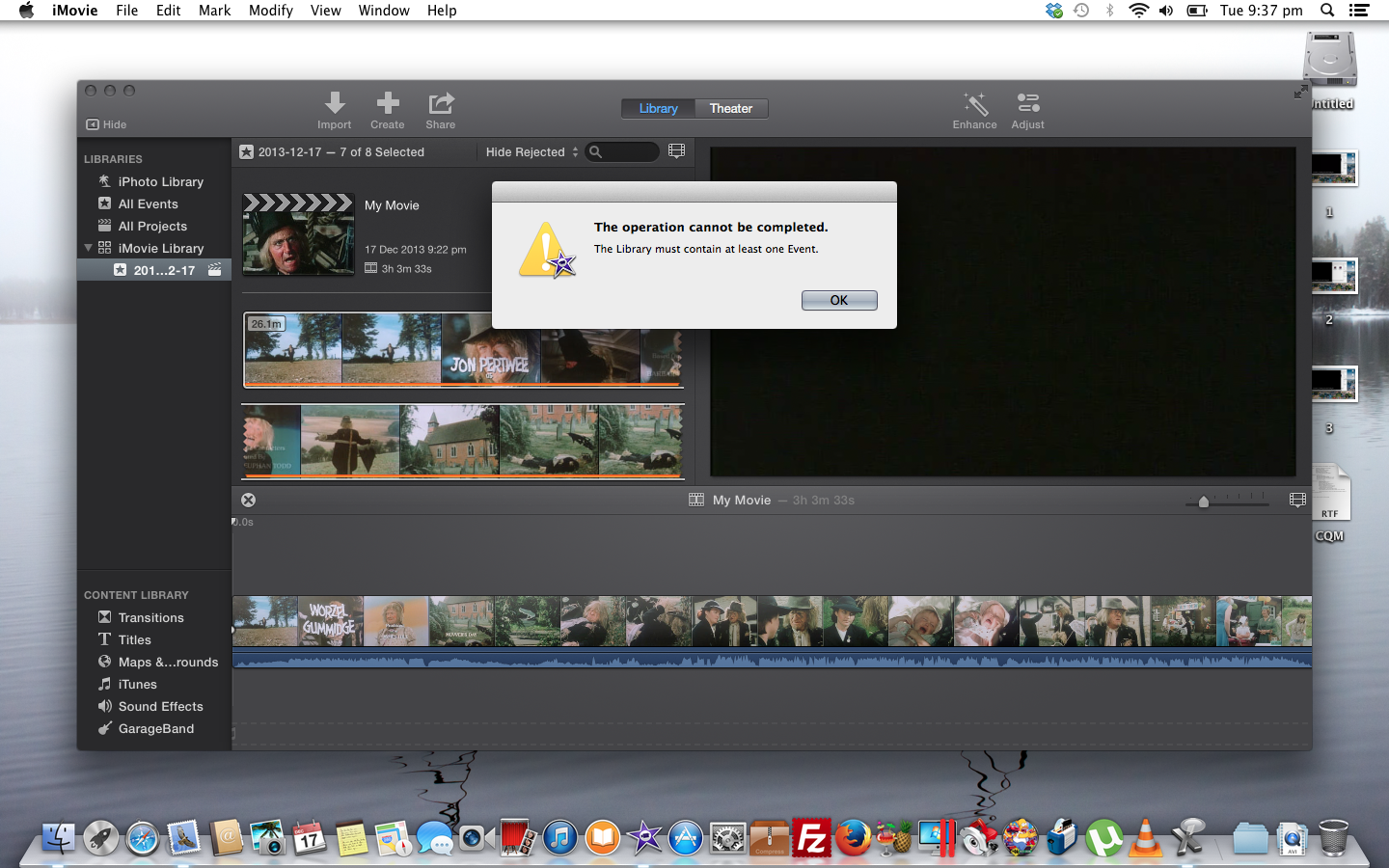
Task: Click clapperboard icon on 201...2-17 event
Action: pos(214,270)
